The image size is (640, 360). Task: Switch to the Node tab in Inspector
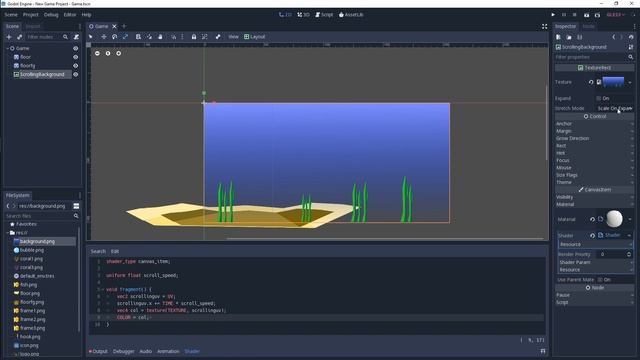click(588, 26)
